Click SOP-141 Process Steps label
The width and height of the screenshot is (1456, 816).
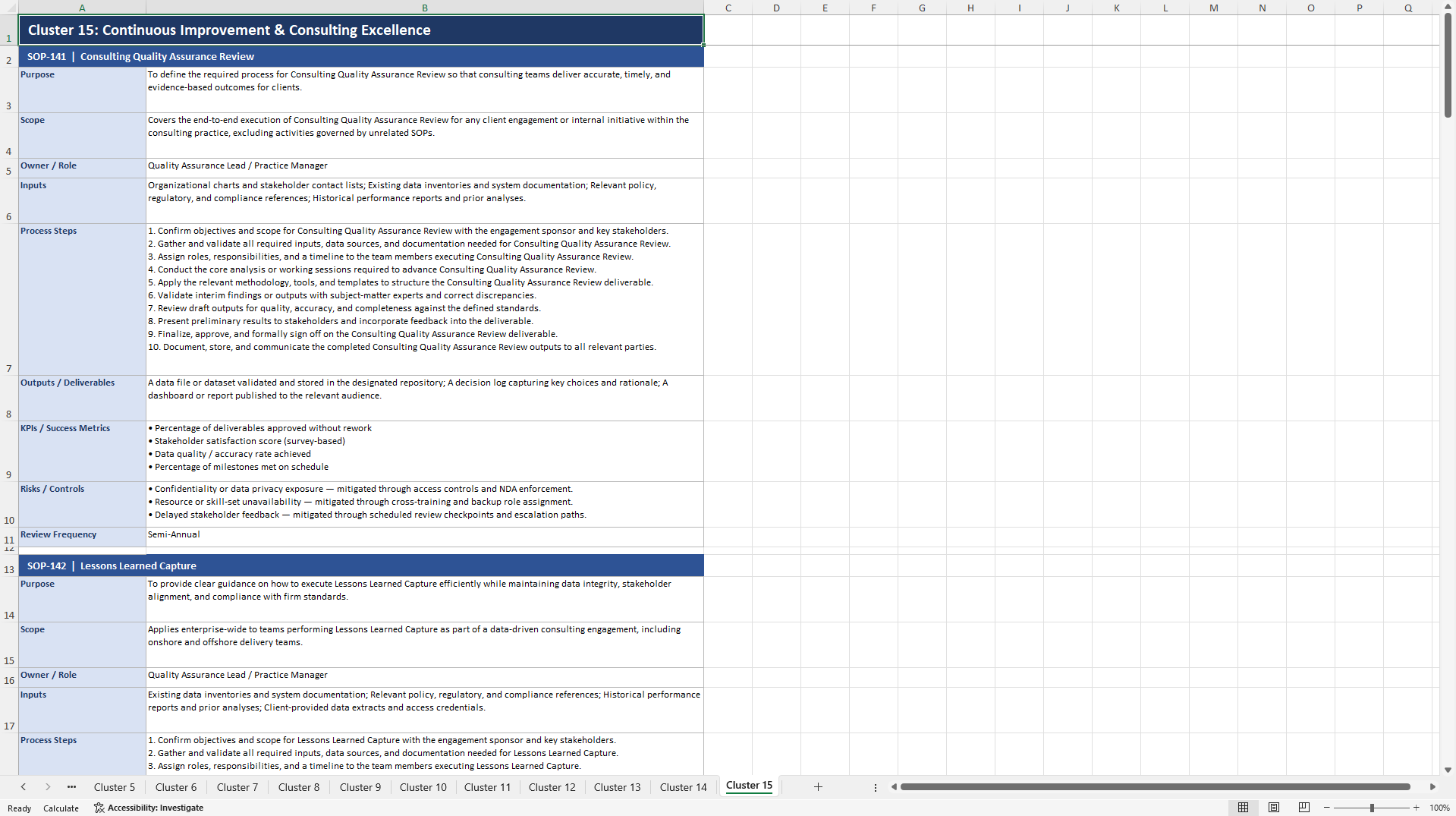pos(82,300)
